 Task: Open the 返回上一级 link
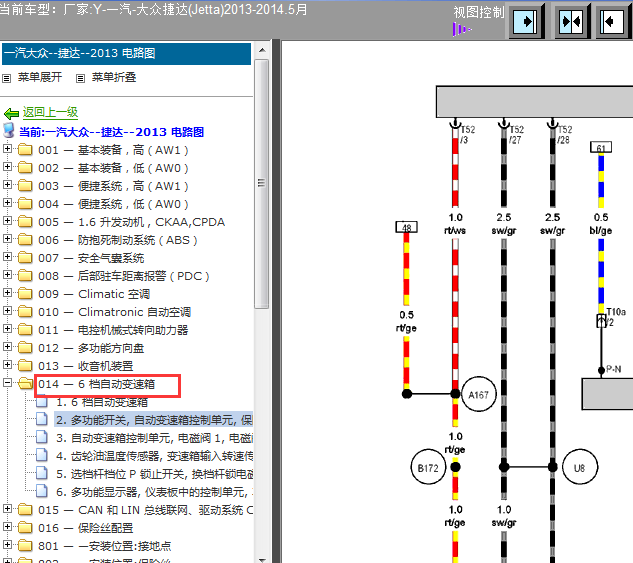tap(50, 112)
